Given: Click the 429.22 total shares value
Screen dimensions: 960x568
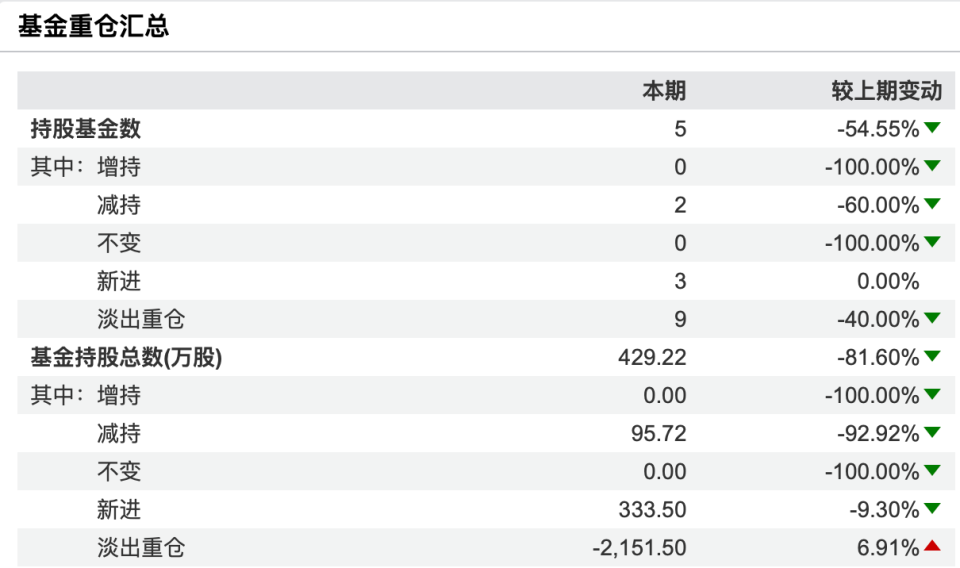Looking at the screenshot, I should [x=653, y=357].
